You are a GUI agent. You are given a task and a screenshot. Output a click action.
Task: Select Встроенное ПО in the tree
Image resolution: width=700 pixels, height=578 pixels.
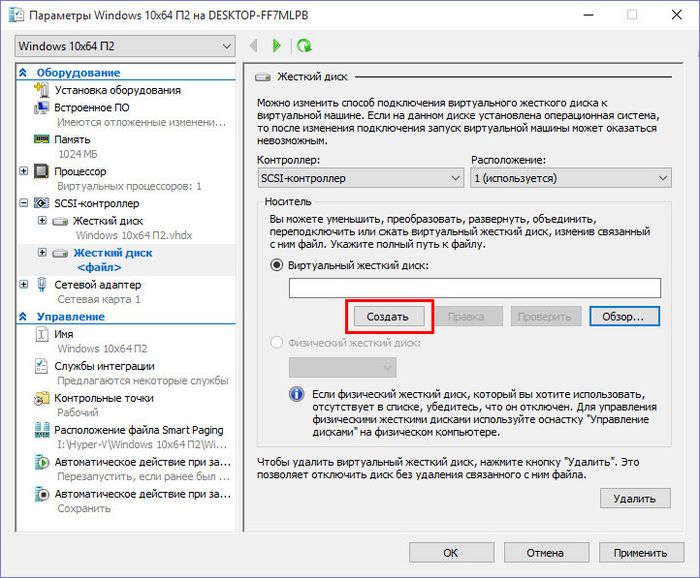coord(92,108)
